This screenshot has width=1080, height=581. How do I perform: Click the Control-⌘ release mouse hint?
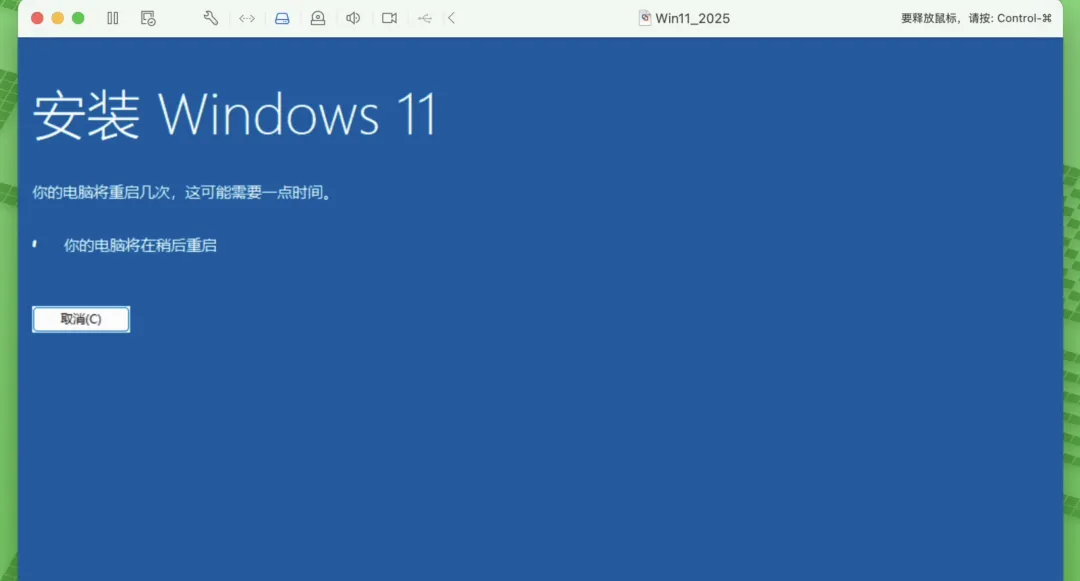976,19
